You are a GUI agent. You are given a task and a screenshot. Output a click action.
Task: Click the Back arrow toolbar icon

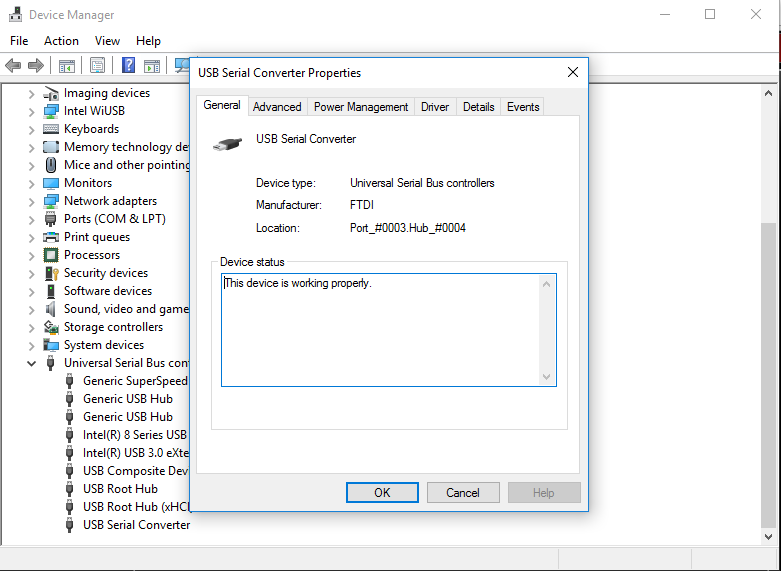click(13, 66)
